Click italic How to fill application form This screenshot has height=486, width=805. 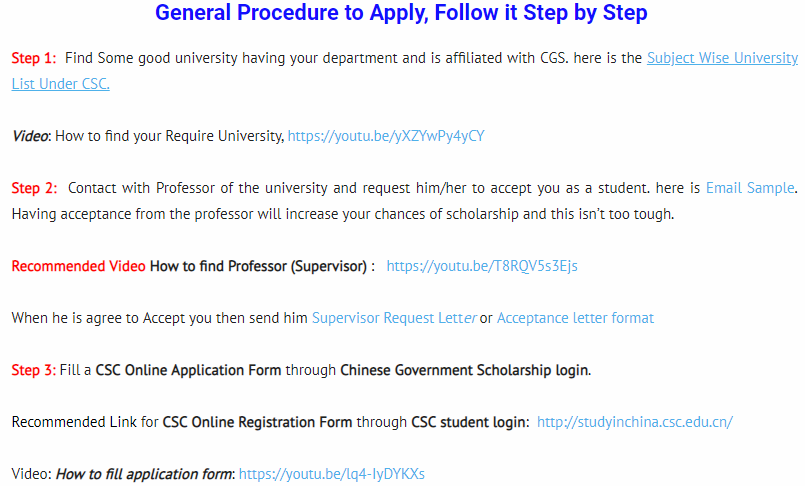click(x=145, y=474)
